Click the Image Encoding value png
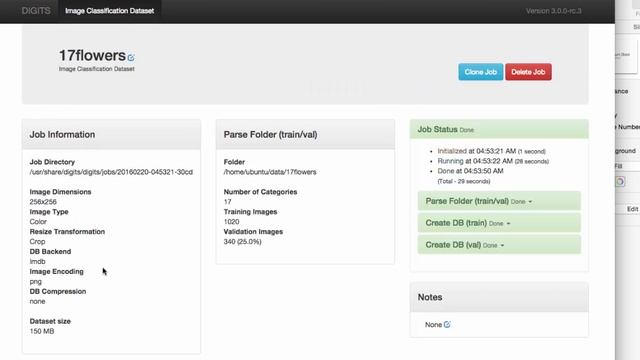Image resolution: width=640 pixels, height=360 pixels. click(36, 282)
